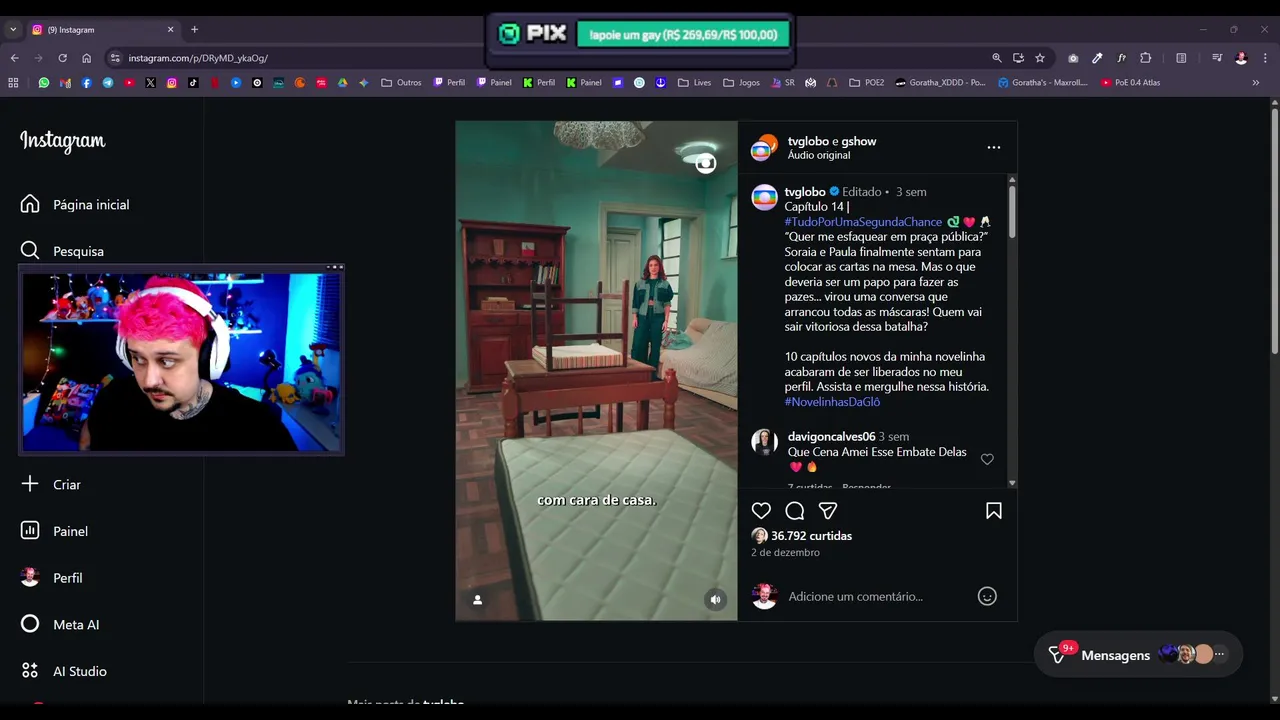This screenshot has width=1280, height=720.
Task: Click the page vertical scrollbar
Action: (x=1274, y=230)
